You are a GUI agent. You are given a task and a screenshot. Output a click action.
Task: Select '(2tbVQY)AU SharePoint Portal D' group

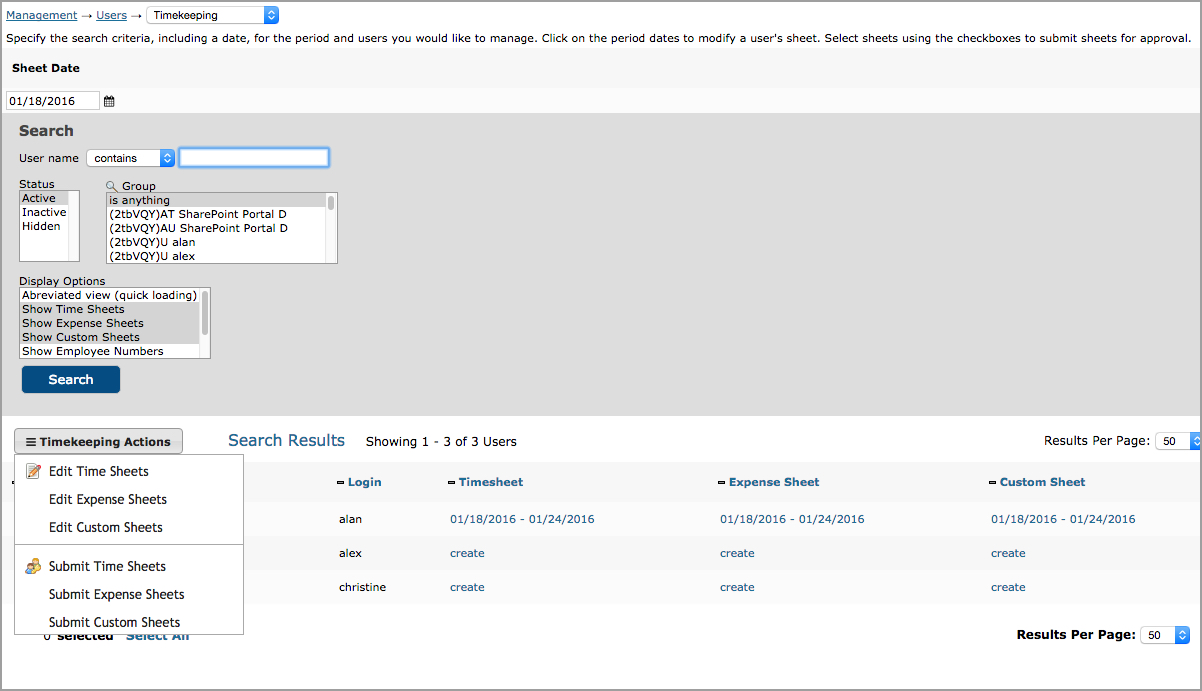216,228
